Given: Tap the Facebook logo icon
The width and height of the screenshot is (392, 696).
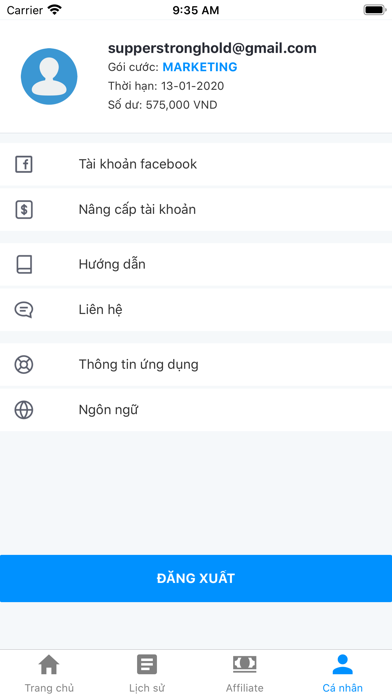Looking at the screenshot, I should point(24,164).
